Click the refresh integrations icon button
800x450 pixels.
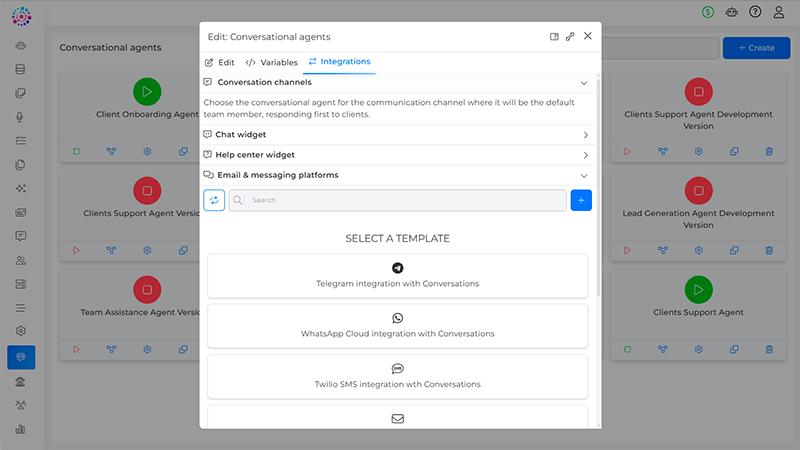point(214,200)
